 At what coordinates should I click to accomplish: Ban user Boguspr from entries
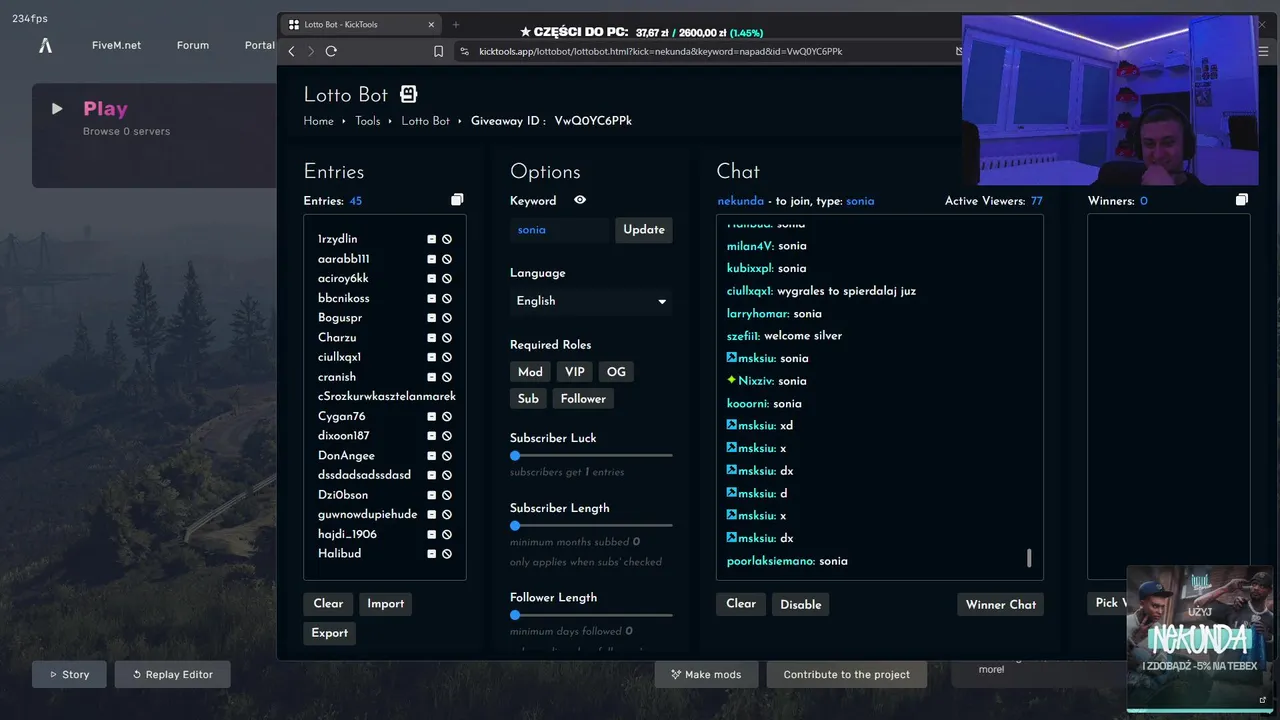click(447, 318)
